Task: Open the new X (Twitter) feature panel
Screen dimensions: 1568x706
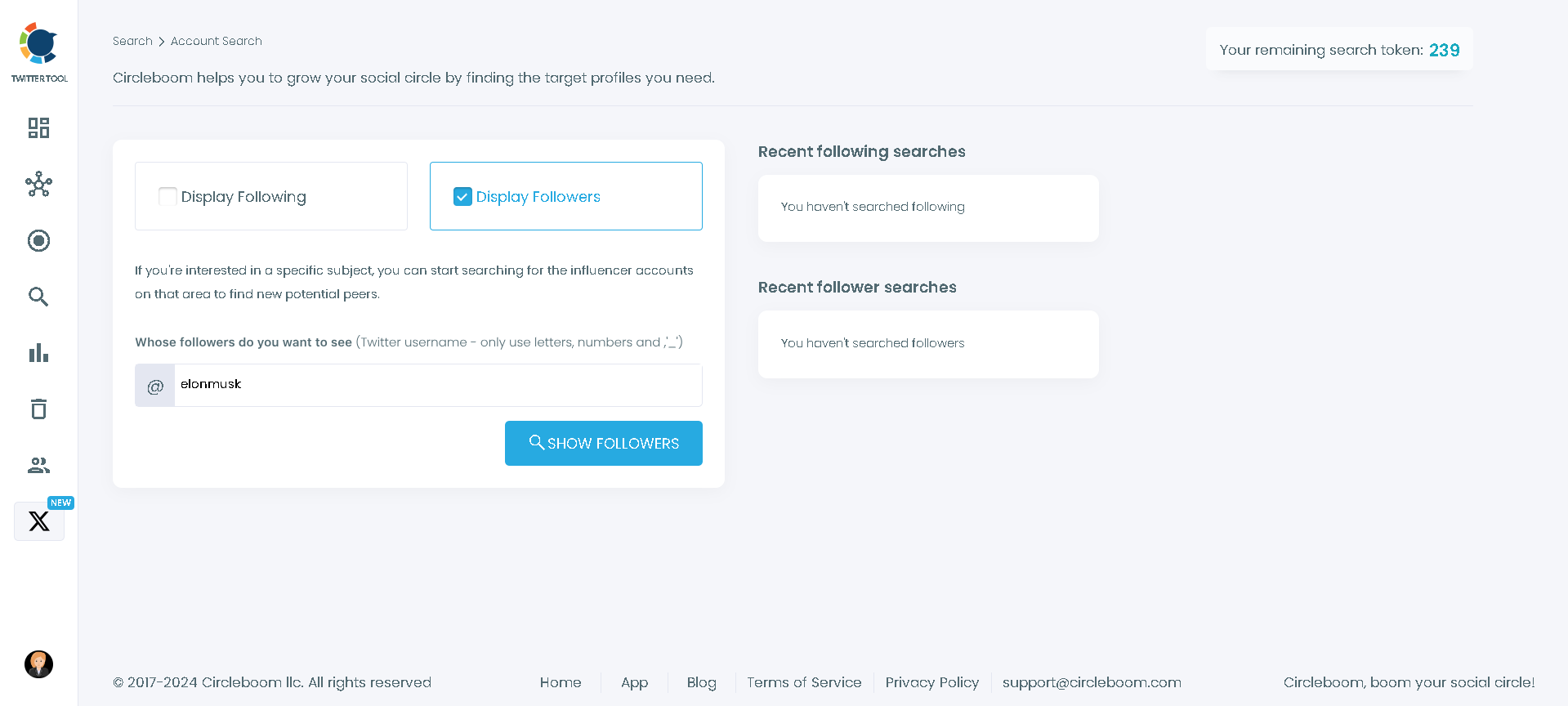Action: pyautogui.click(x=38, y=521)
